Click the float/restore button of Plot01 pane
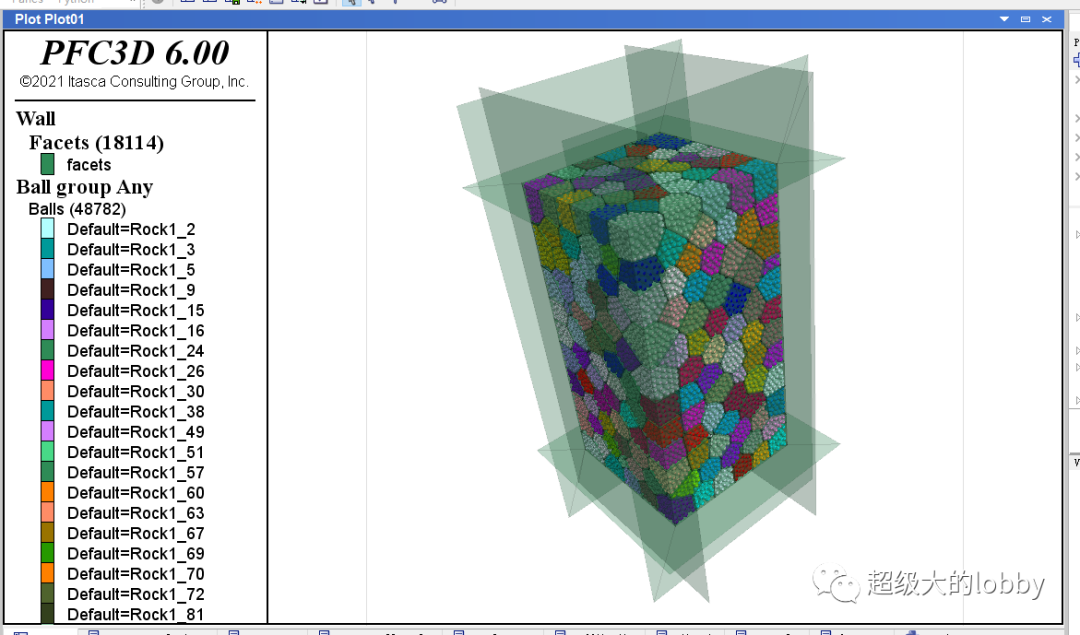Image resolution: width=1080 pixels, height=635 pixels. (x=1026, y=19)
